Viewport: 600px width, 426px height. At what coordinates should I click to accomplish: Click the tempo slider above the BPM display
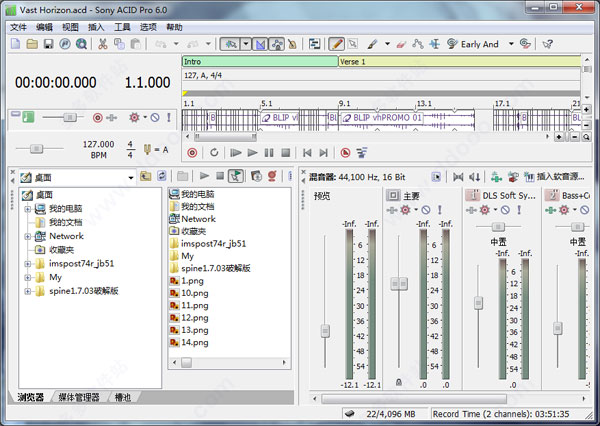pyautogui.click(x=36, y=148)
